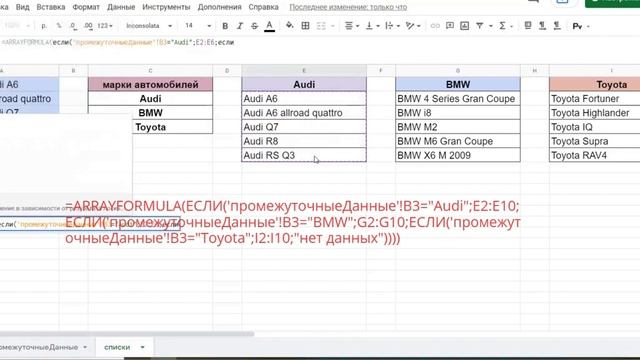Select the BMW M6 Gran Coupe cell
Image resolution: width=640 pixels, height=360 pixels.
(x=458, y=141)
